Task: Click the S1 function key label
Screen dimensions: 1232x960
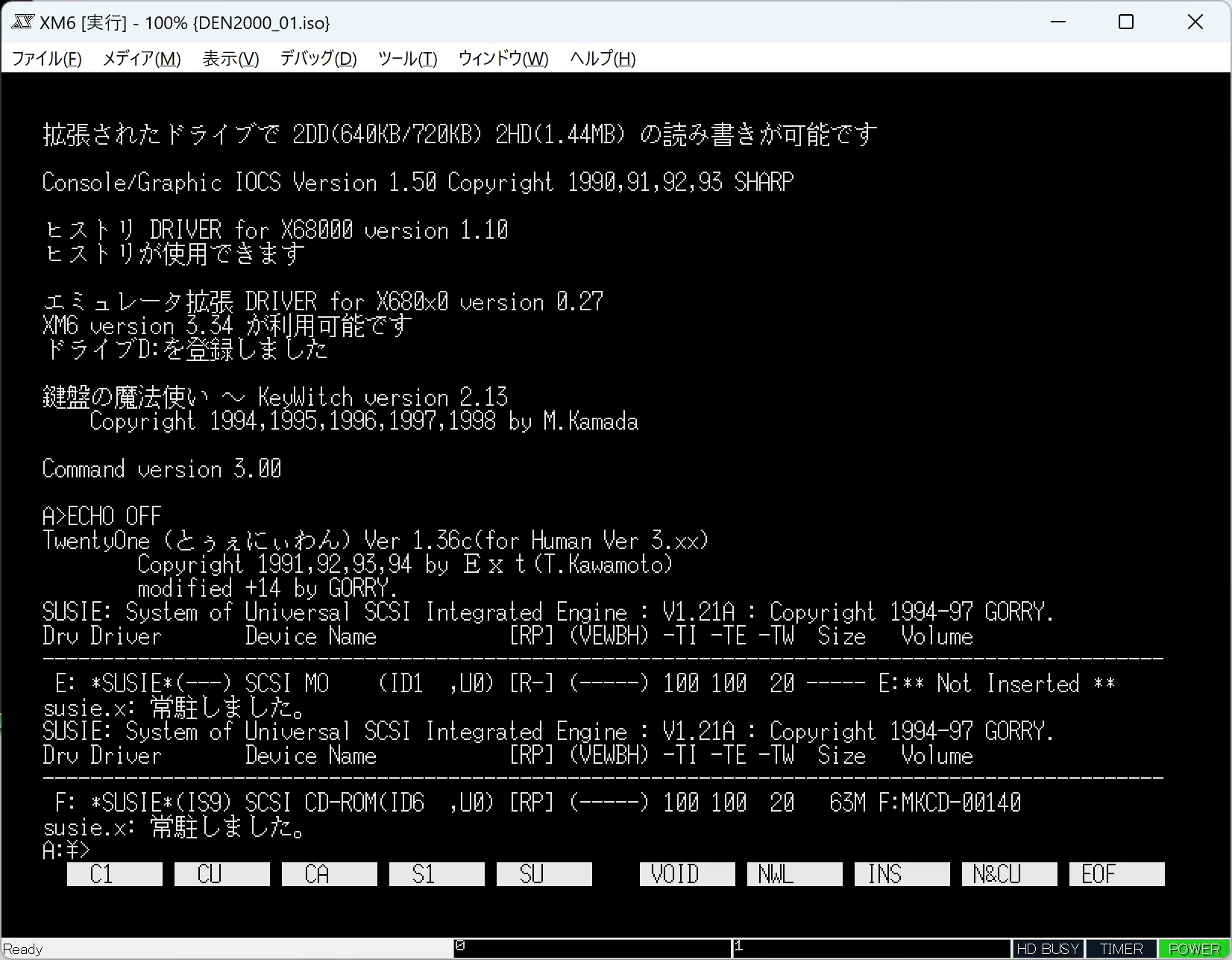Action: click(437, 874)
